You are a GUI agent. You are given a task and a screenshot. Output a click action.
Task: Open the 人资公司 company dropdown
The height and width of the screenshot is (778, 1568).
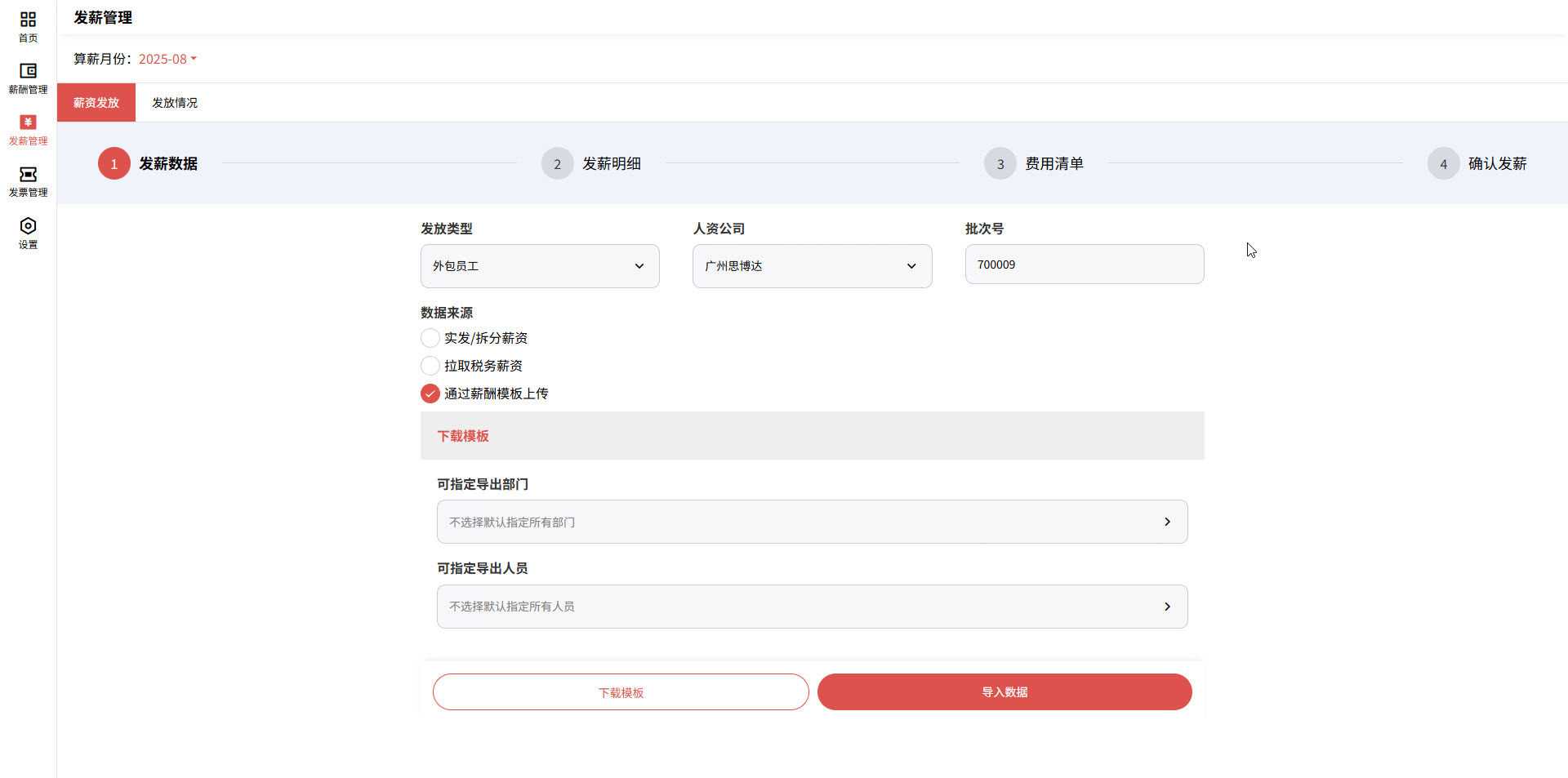click(811, 266)
